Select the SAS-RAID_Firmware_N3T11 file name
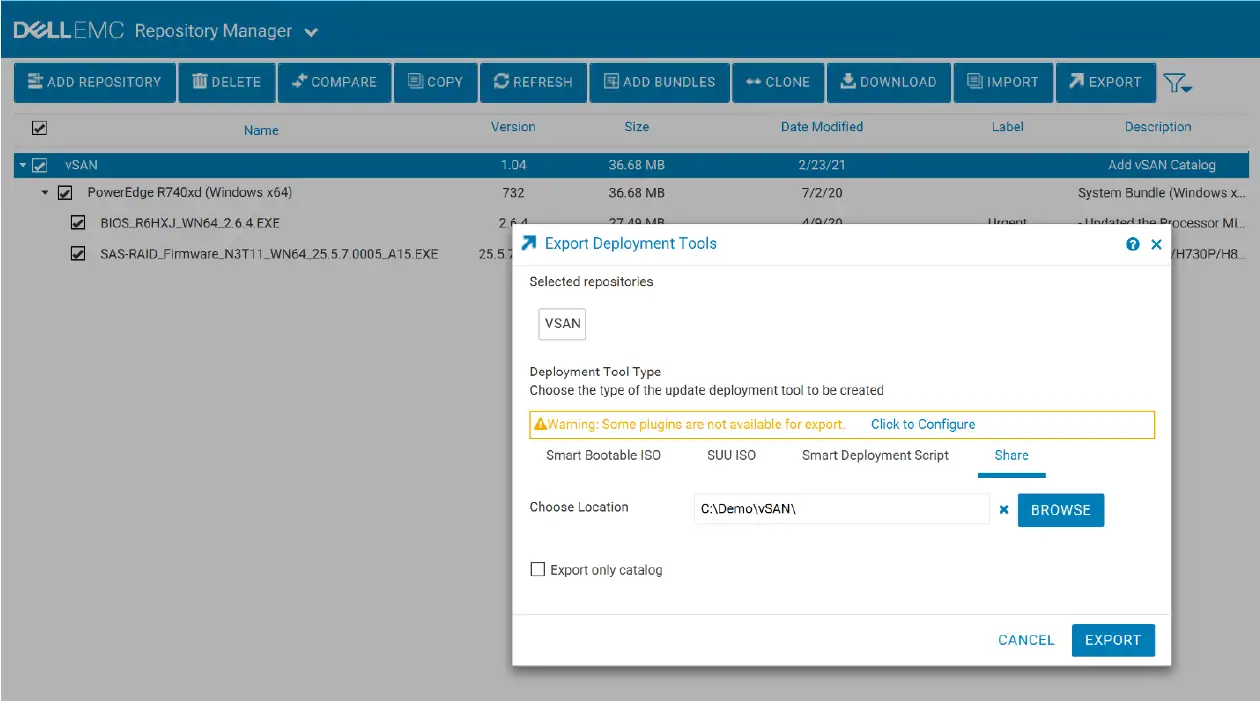 pyautogui.click(x=269, y=254)
